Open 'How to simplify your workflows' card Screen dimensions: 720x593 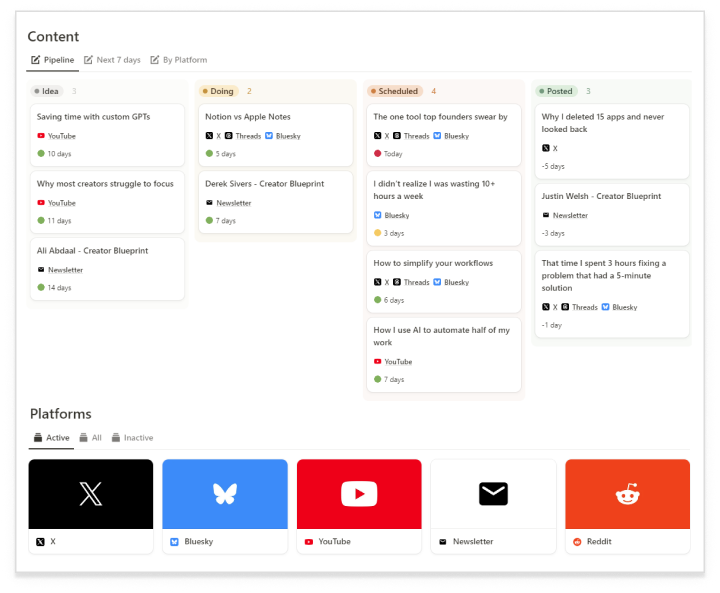coord(444,281)
